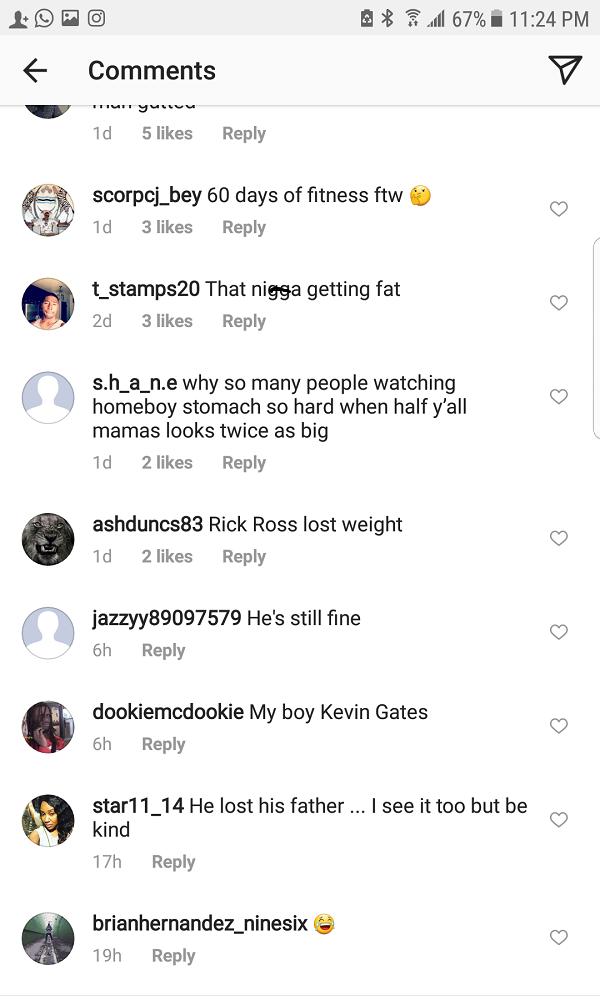Screen dimensions: 600x999
Task: Reply to scorpcj_bey's comment
Action: point(244,227)
